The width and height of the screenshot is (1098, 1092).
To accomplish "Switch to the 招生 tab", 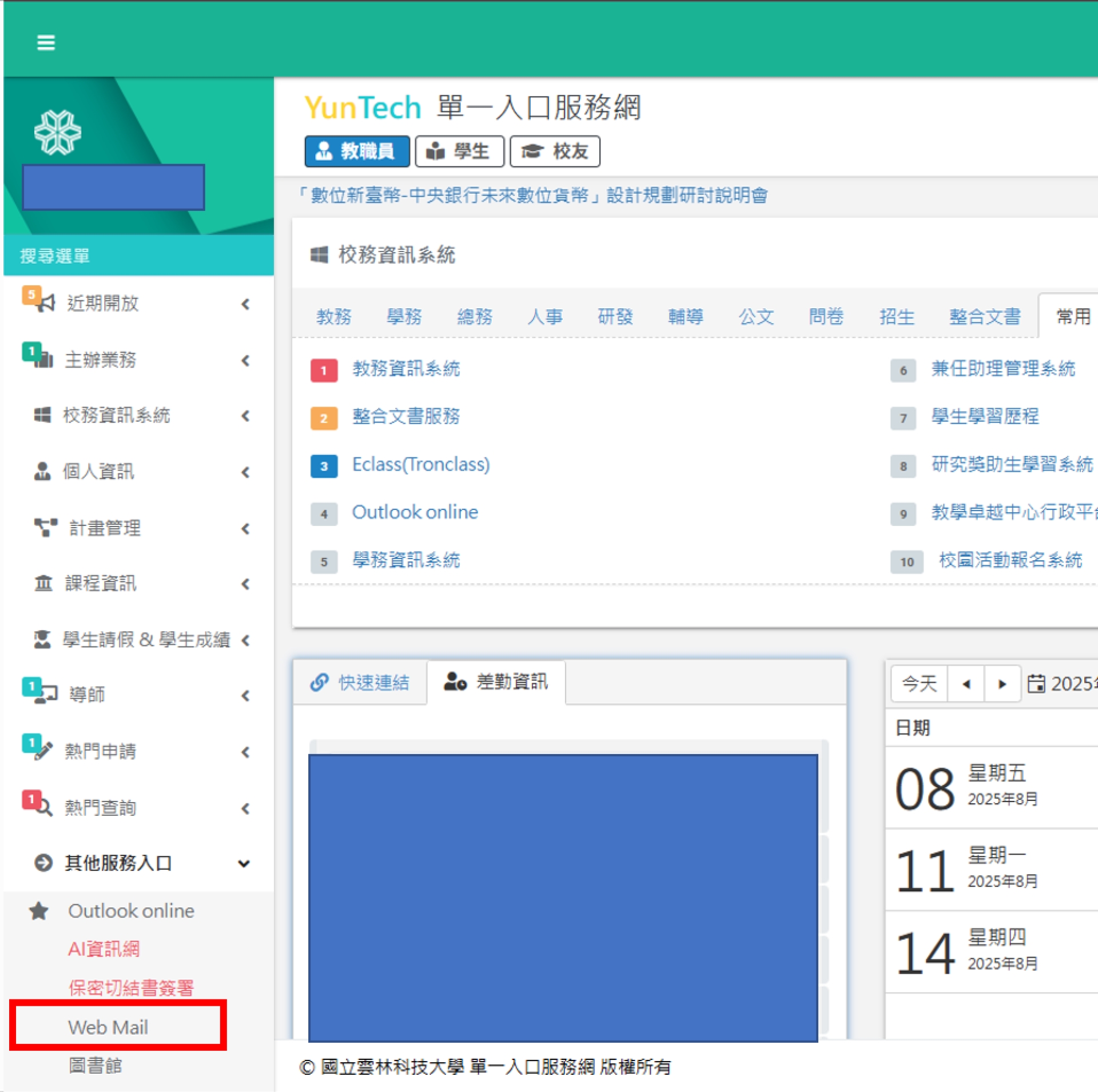I will tap(897, 316).
